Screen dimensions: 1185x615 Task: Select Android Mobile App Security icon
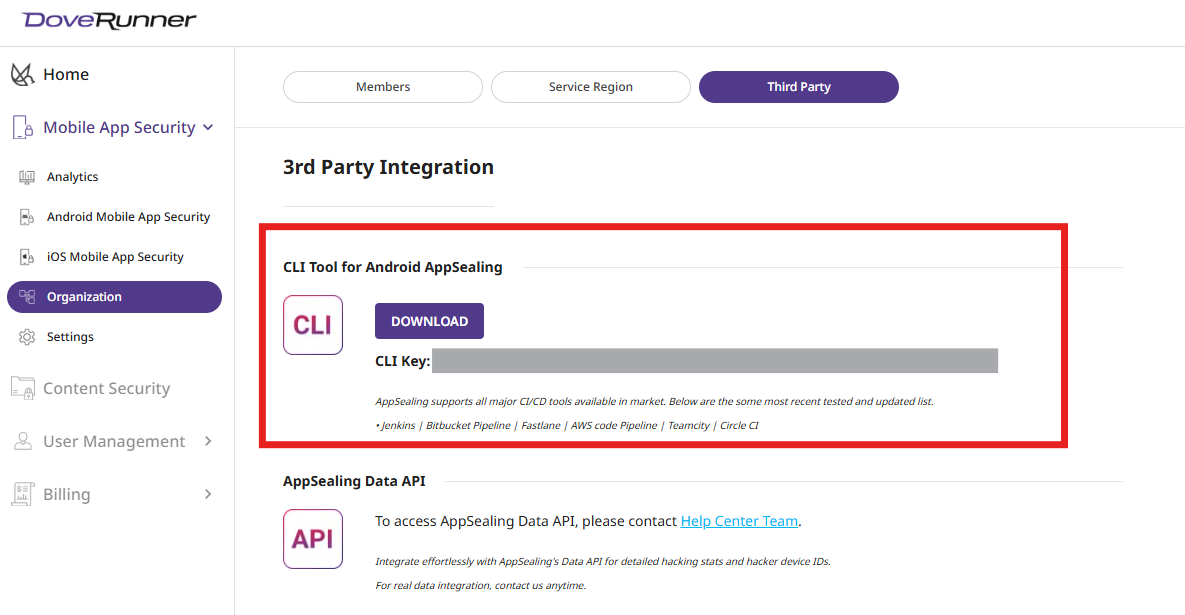[x=27, y=216]
